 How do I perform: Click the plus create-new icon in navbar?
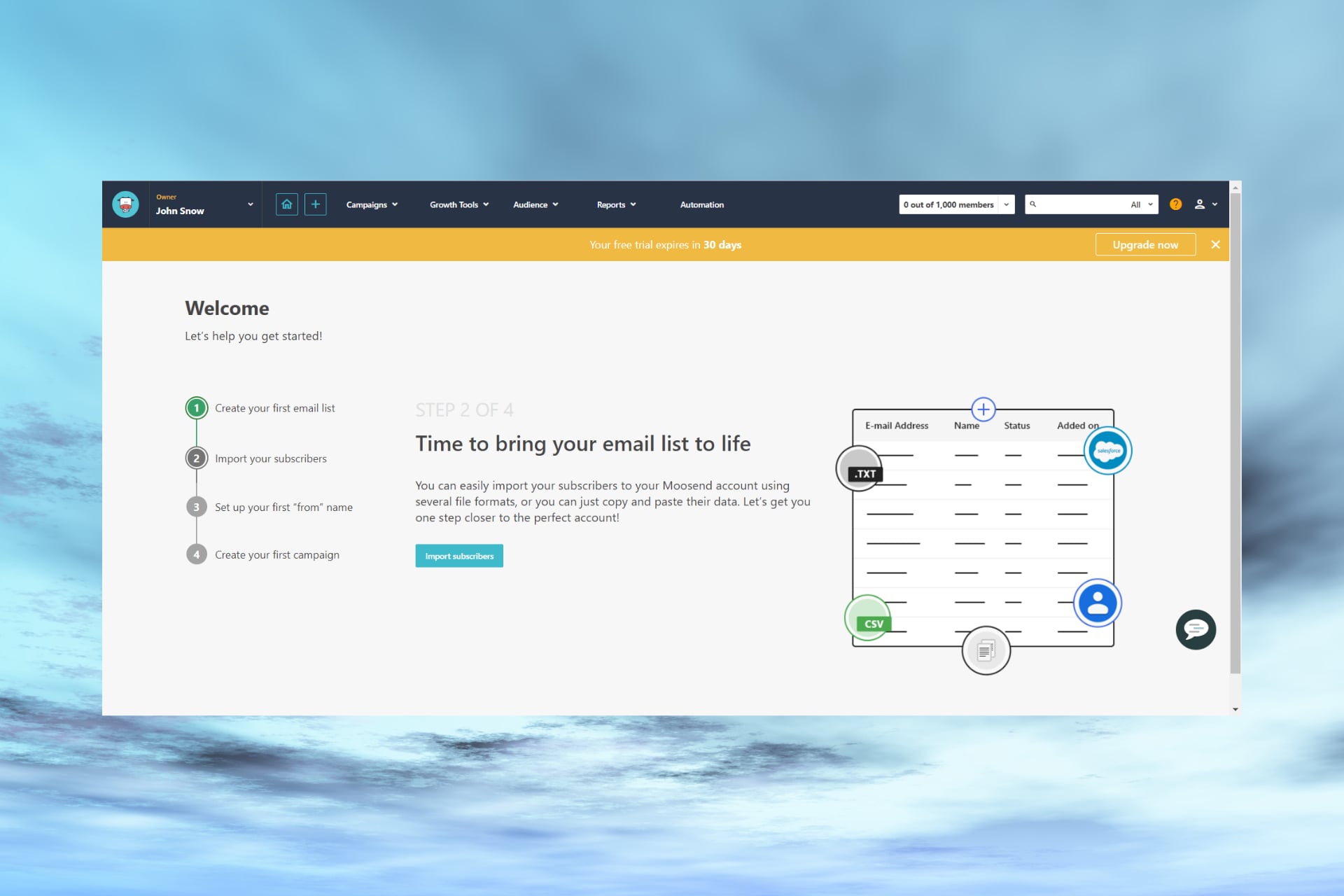click(x=316, y=204)
